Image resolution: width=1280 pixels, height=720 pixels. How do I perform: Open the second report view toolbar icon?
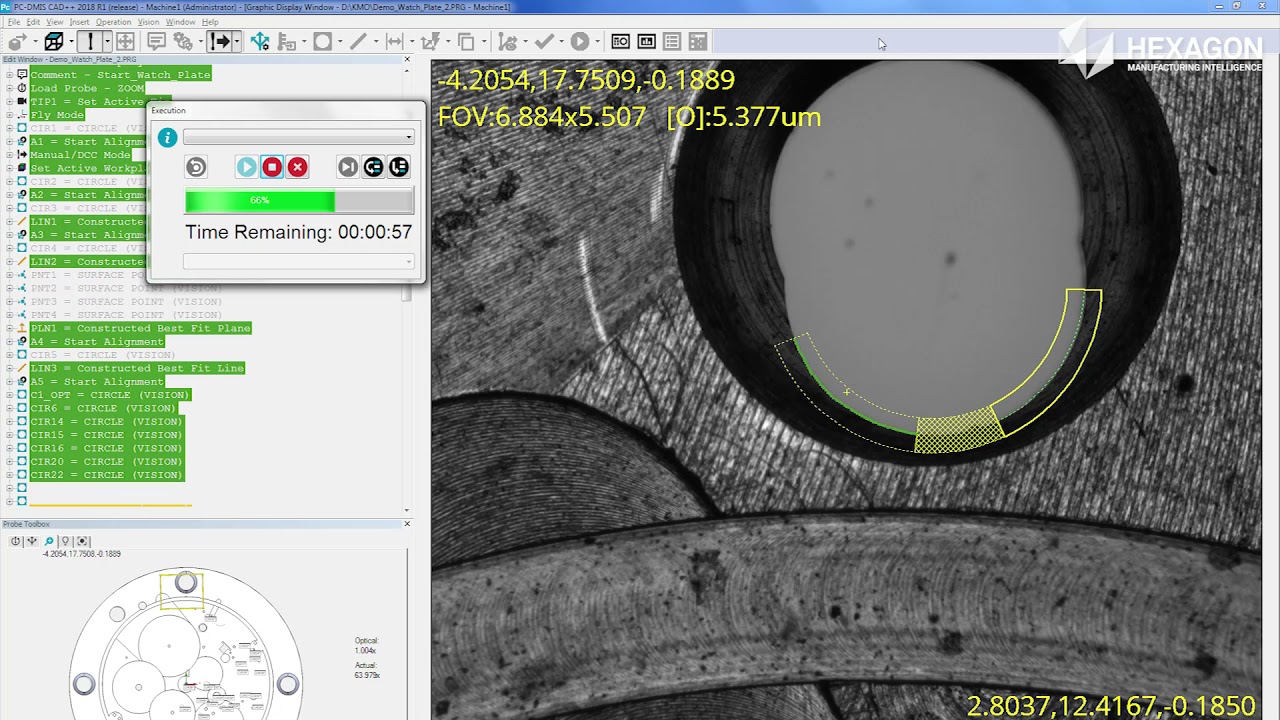647,41
